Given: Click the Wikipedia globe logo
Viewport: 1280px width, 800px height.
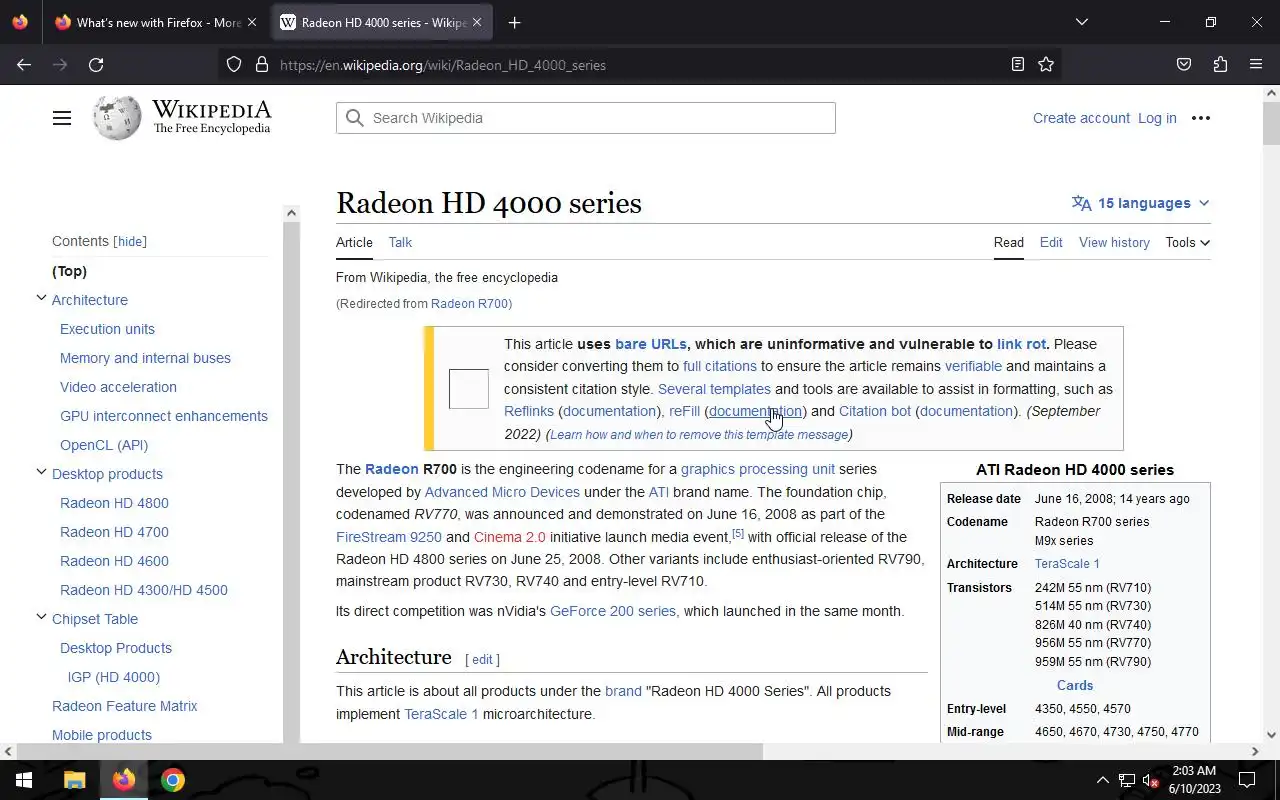Looking at the screenshot, I should [117, 118].
